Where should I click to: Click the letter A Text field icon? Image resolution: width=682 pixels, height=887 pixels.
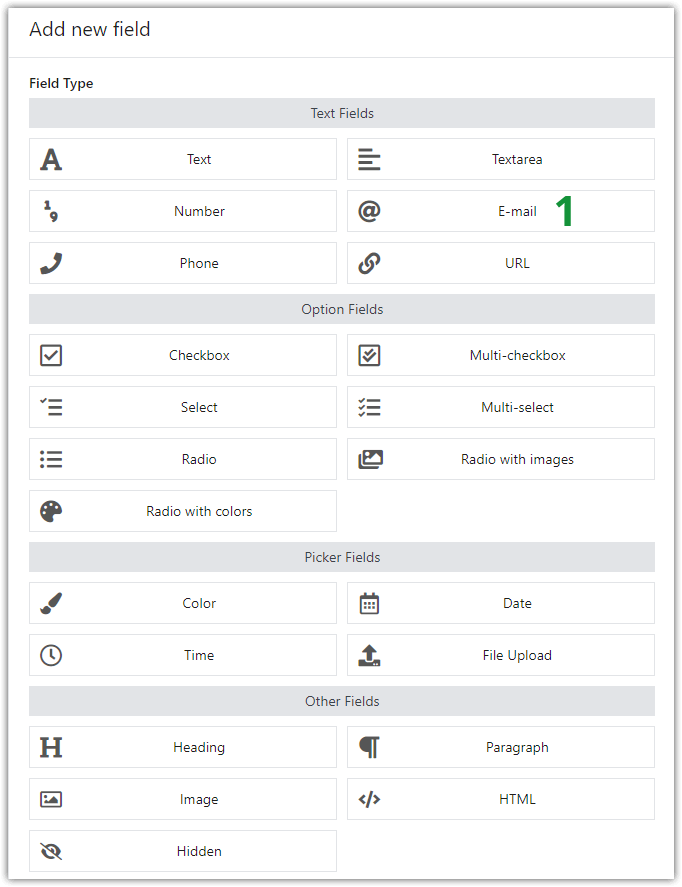[51, 160]
